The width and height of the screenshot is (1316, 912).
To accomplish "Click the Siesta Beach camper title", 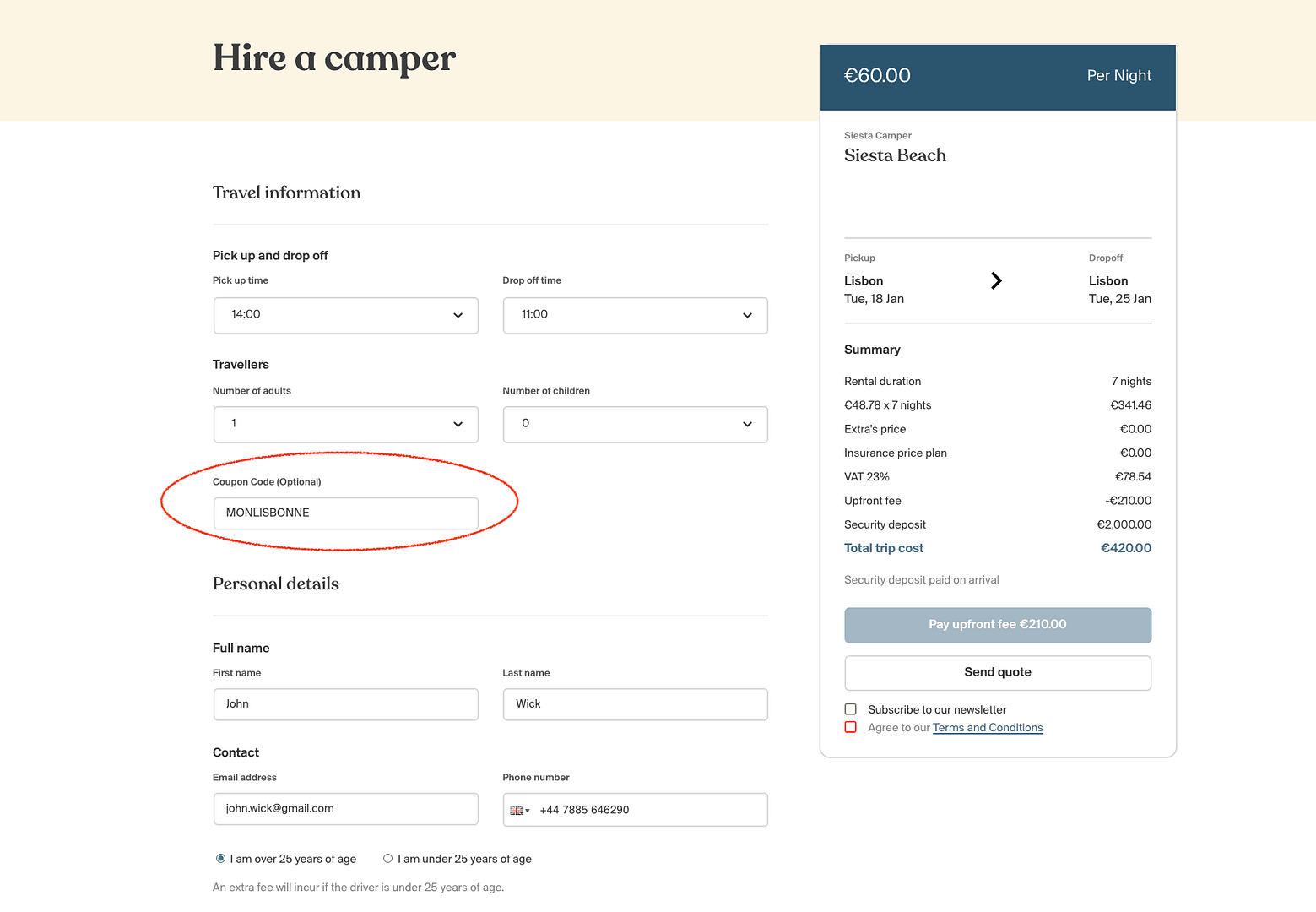I will [x=895, y=155].
